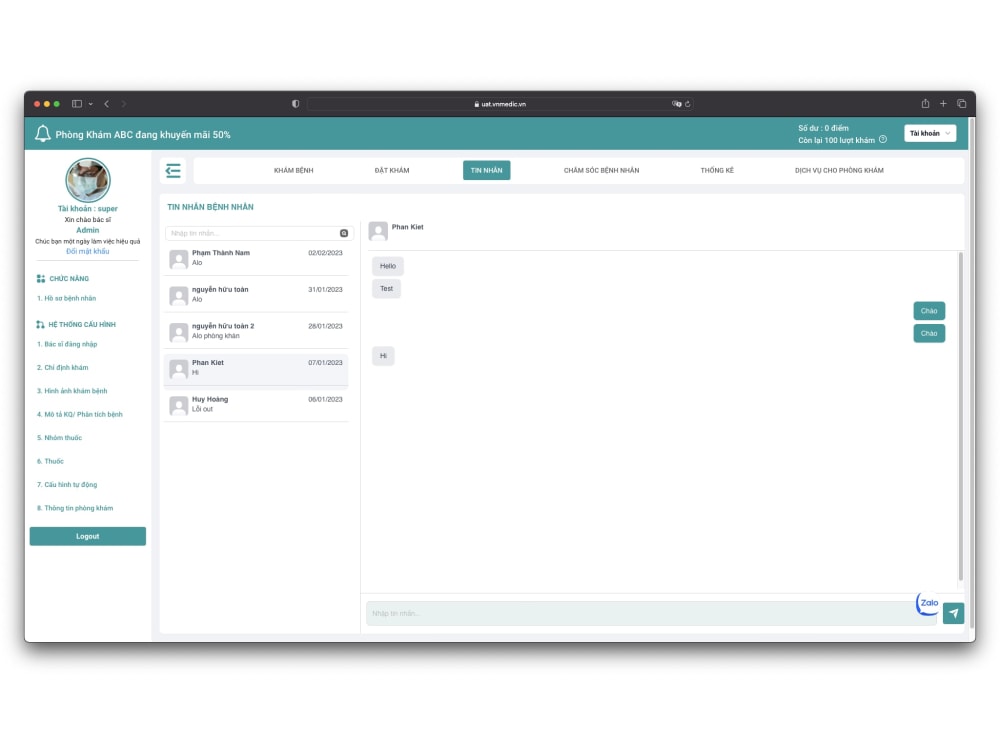Open Hồ sơ bệnh nhân in the sidebar
Screen dimensions: 1000x750
click(x=66, y=298)
